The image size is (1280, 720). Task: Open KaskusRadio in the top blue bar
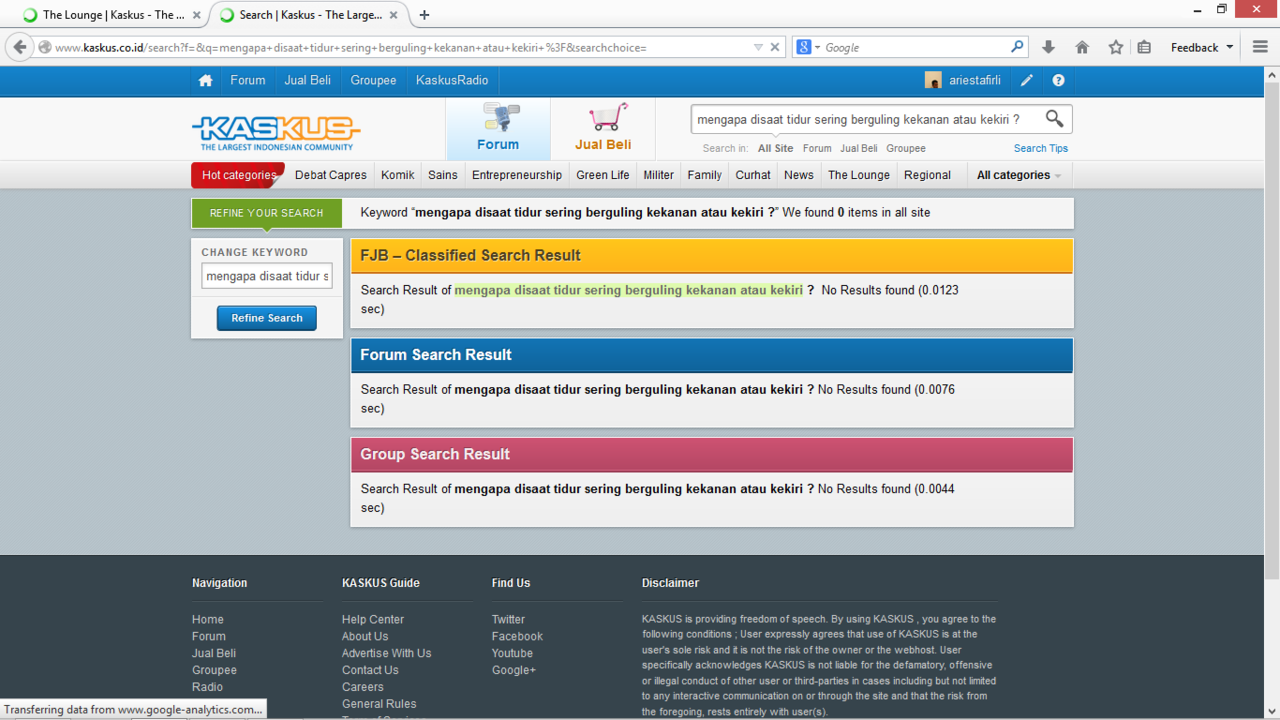(x=452, y=80)
